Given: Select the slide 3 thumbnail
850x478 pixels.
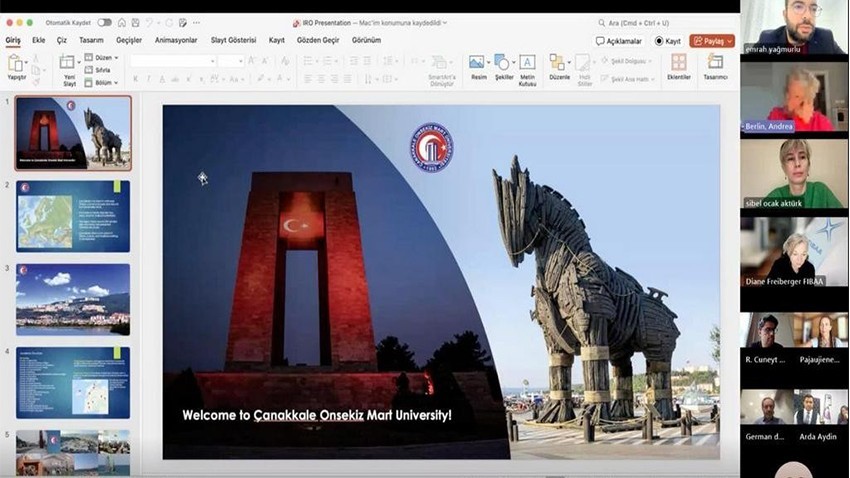Looking at the screenshot, I should tap(73, 298).
